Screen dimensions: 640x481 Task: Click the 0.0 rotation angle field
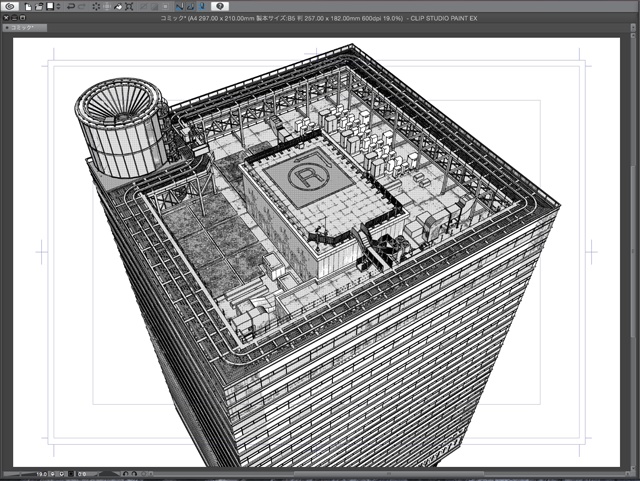82,474
